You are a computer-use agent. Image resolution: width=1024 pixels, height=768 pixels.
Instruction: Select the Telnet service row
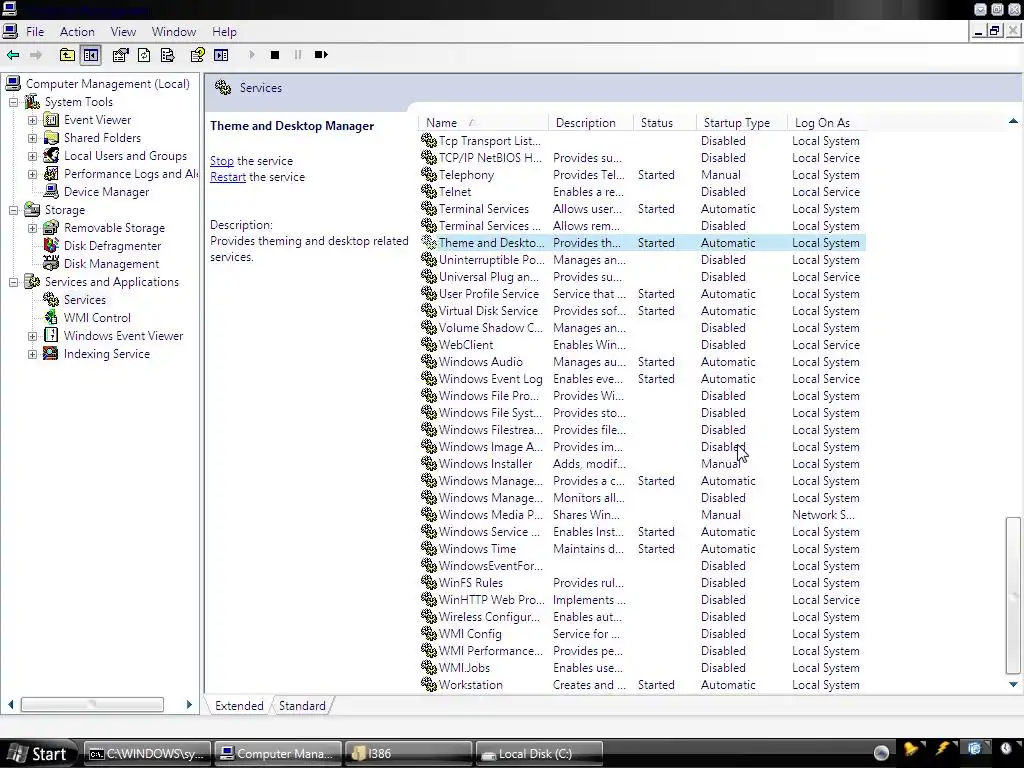tap(643, 192)
